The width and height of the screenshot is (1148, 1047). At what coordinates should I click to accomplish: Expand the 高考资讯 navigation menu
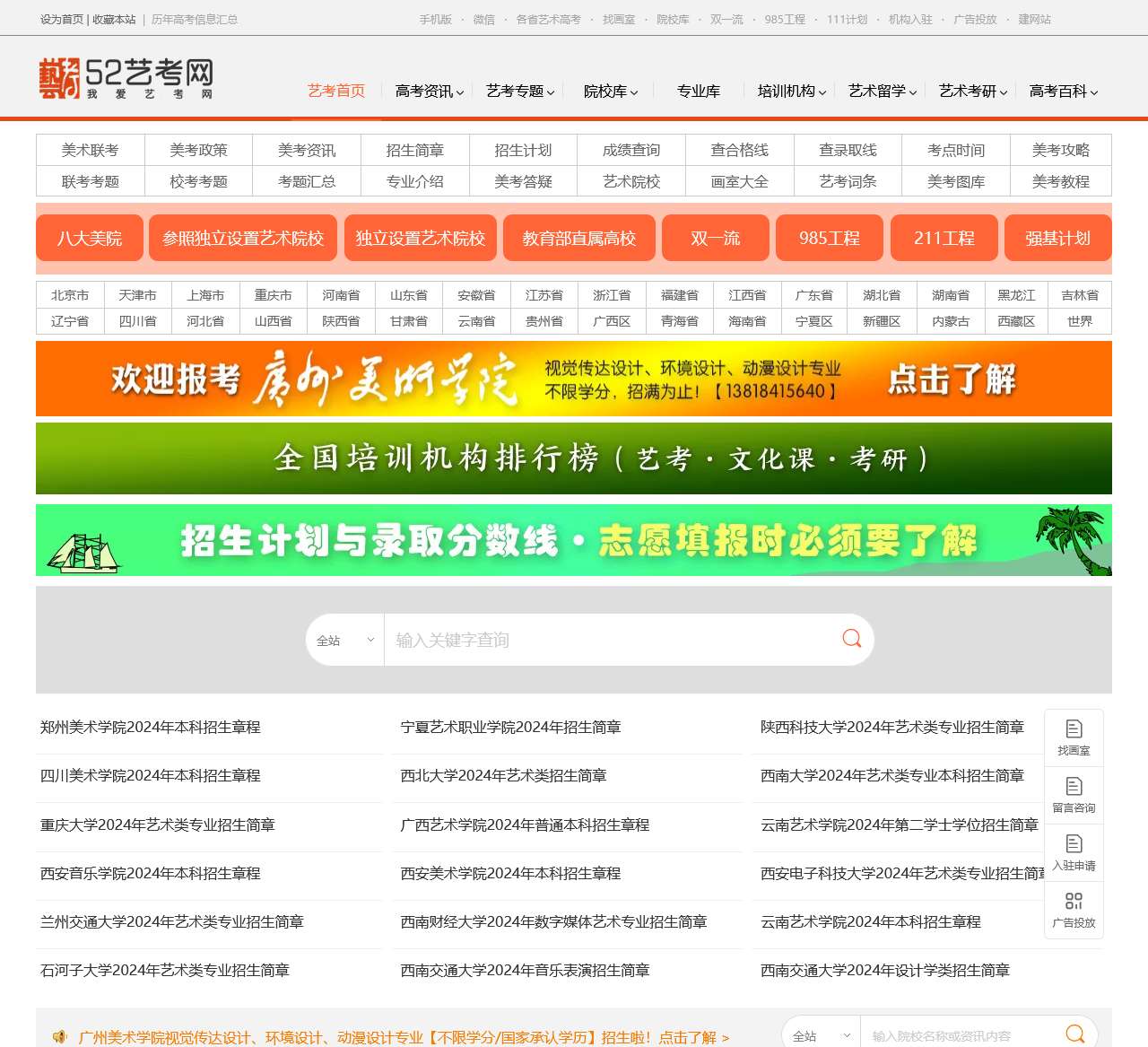pos(429,92)
